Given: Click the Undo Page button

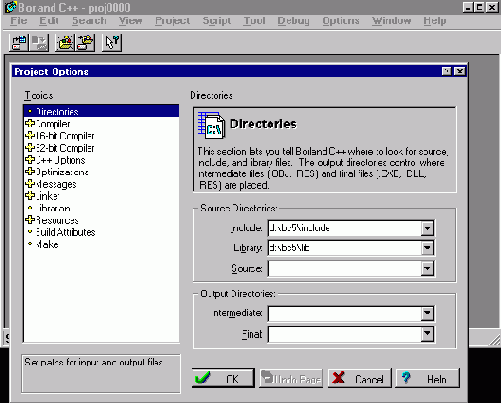Looking at the screenshot, I should click(x=291, y=378).
